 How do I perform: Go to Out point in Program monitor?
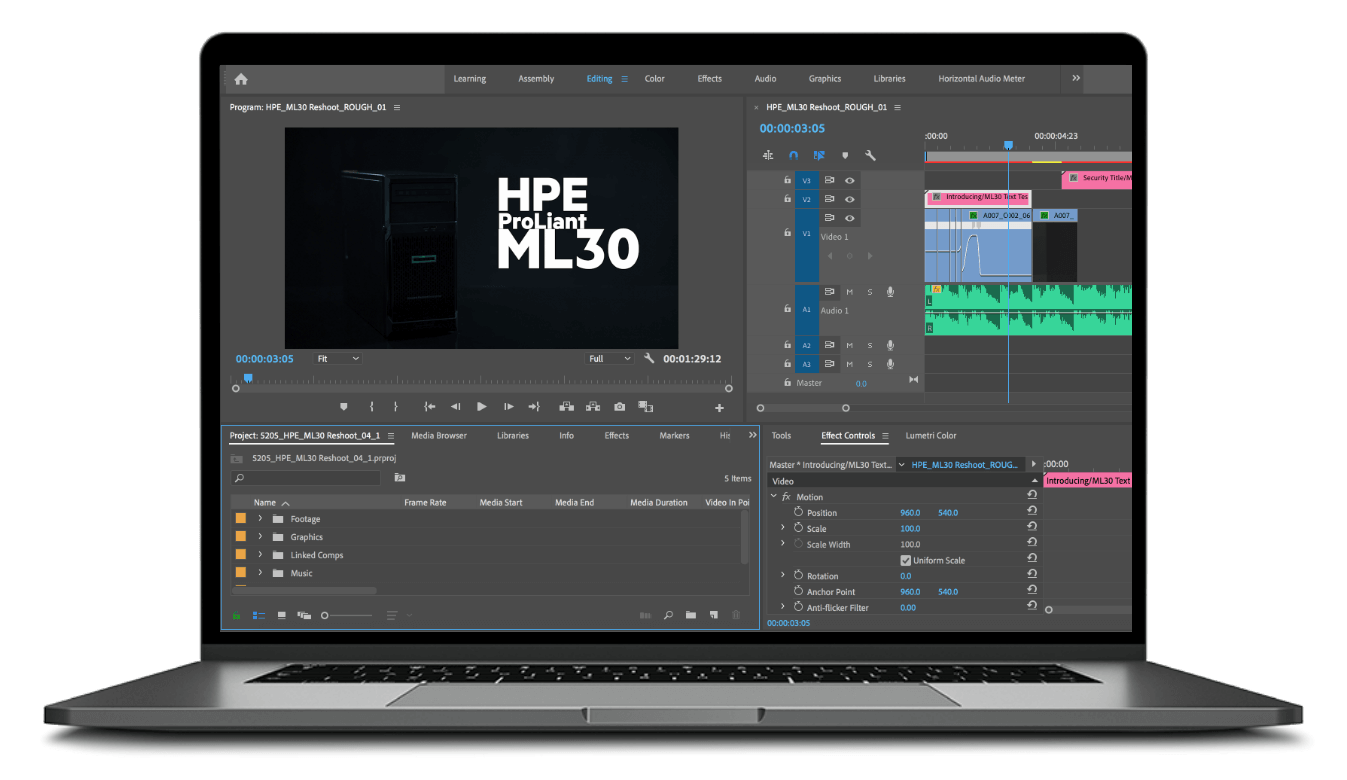(534, 407)
